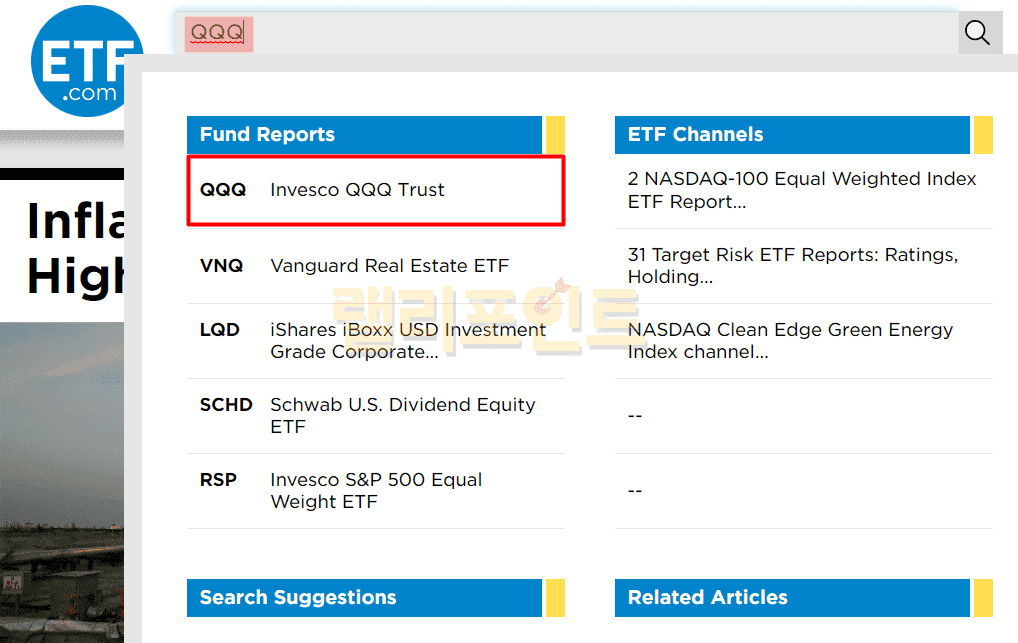Open NASDAQ-100 Equal Weighted Index ETF Report

[802, 190]
